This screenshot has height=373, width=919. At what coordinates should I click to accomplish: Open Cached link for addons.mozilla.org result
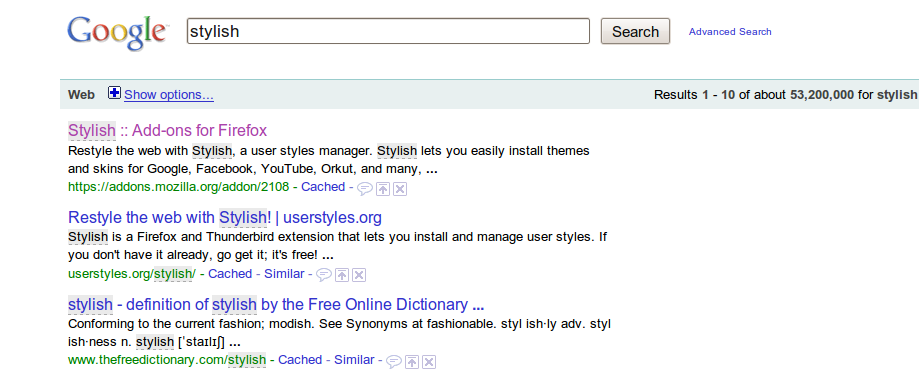coord(323,187)
